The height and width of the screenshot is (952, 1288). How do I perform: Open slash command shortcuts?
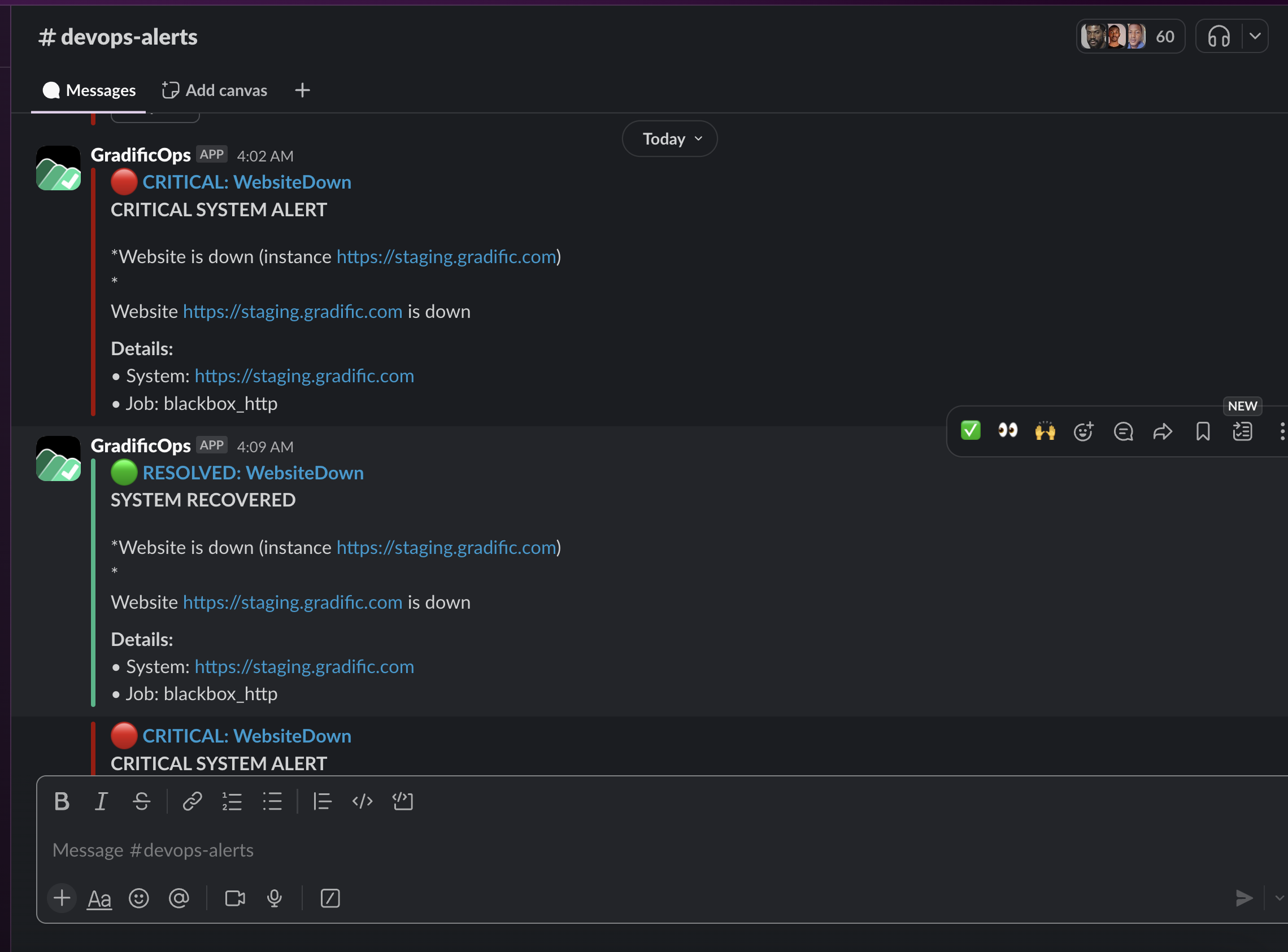click(330, 898)
